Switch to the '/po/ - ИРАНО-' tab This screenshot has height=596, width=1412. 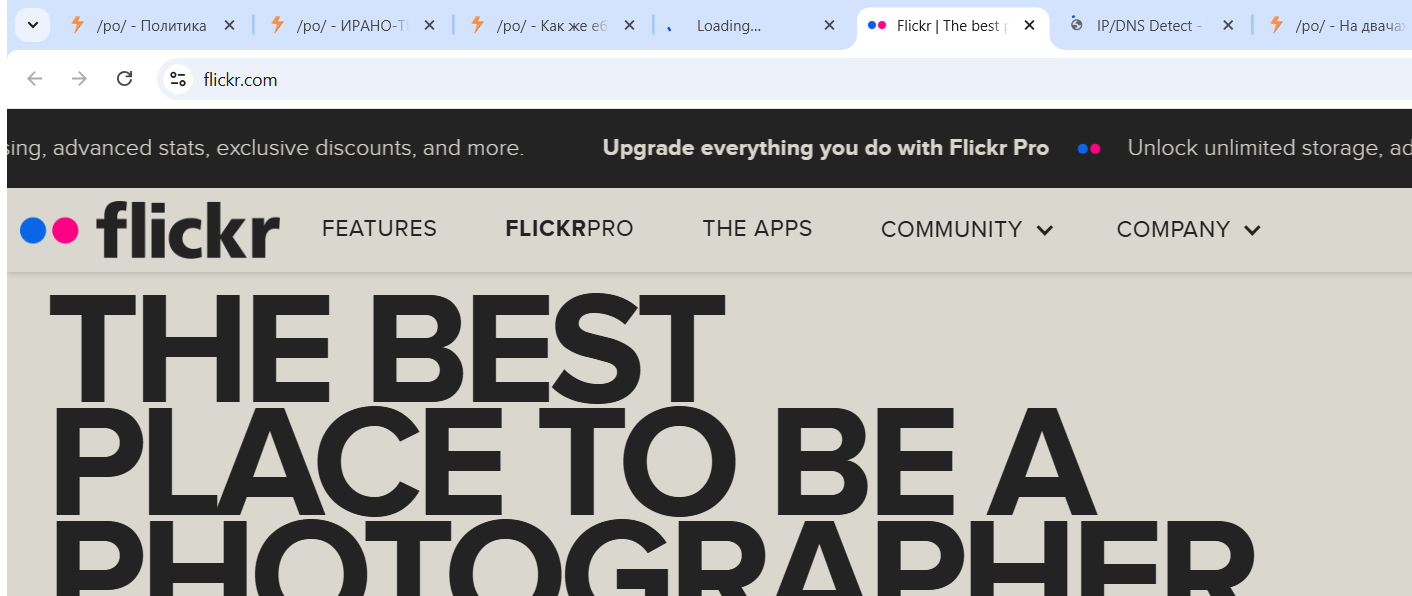tap(352, 25)
